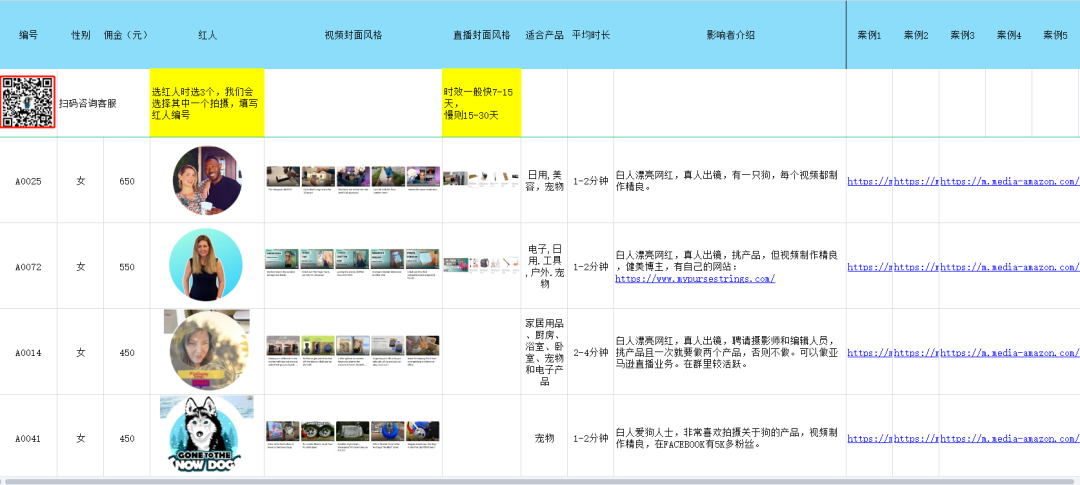Open the 案例3 amazon link for A0041
This screenshot has width=1080, height=485.
(1010, 438)
